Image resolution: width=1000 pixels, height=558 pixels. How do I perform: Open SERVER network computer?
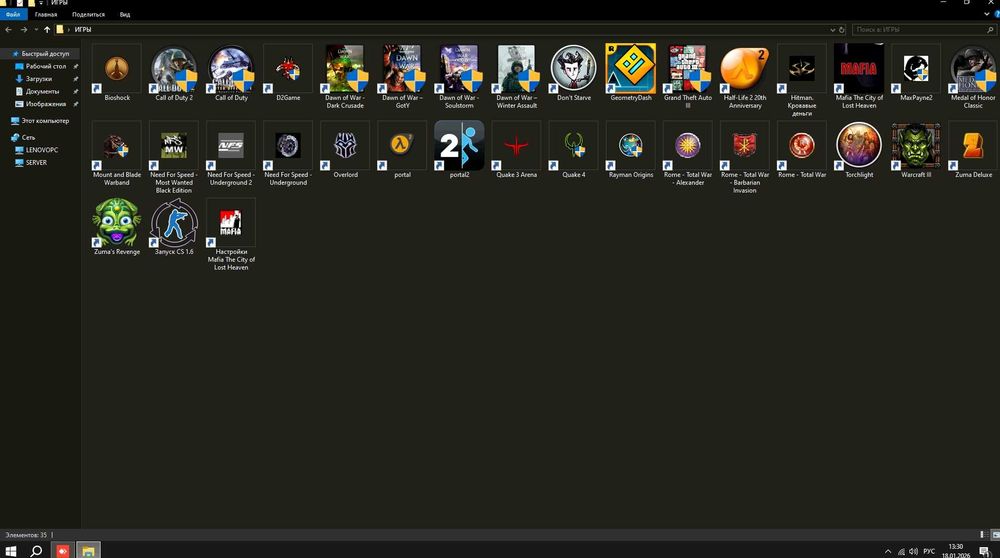coord(36,163)
